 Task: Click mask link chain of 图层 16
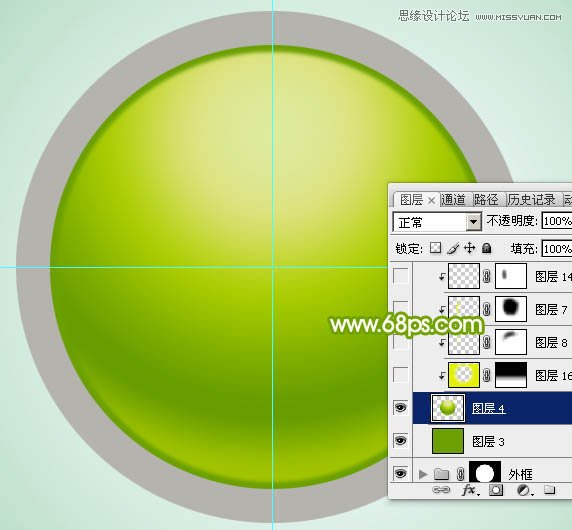pyautogui.click(x=486, y=375)
